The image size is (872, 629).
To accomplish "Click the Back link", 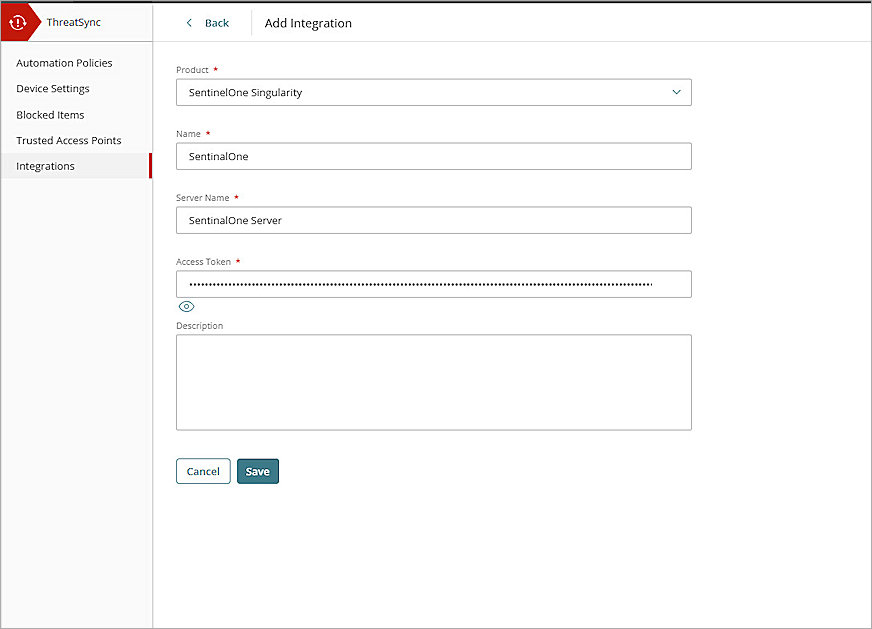I will coord(217,23).
